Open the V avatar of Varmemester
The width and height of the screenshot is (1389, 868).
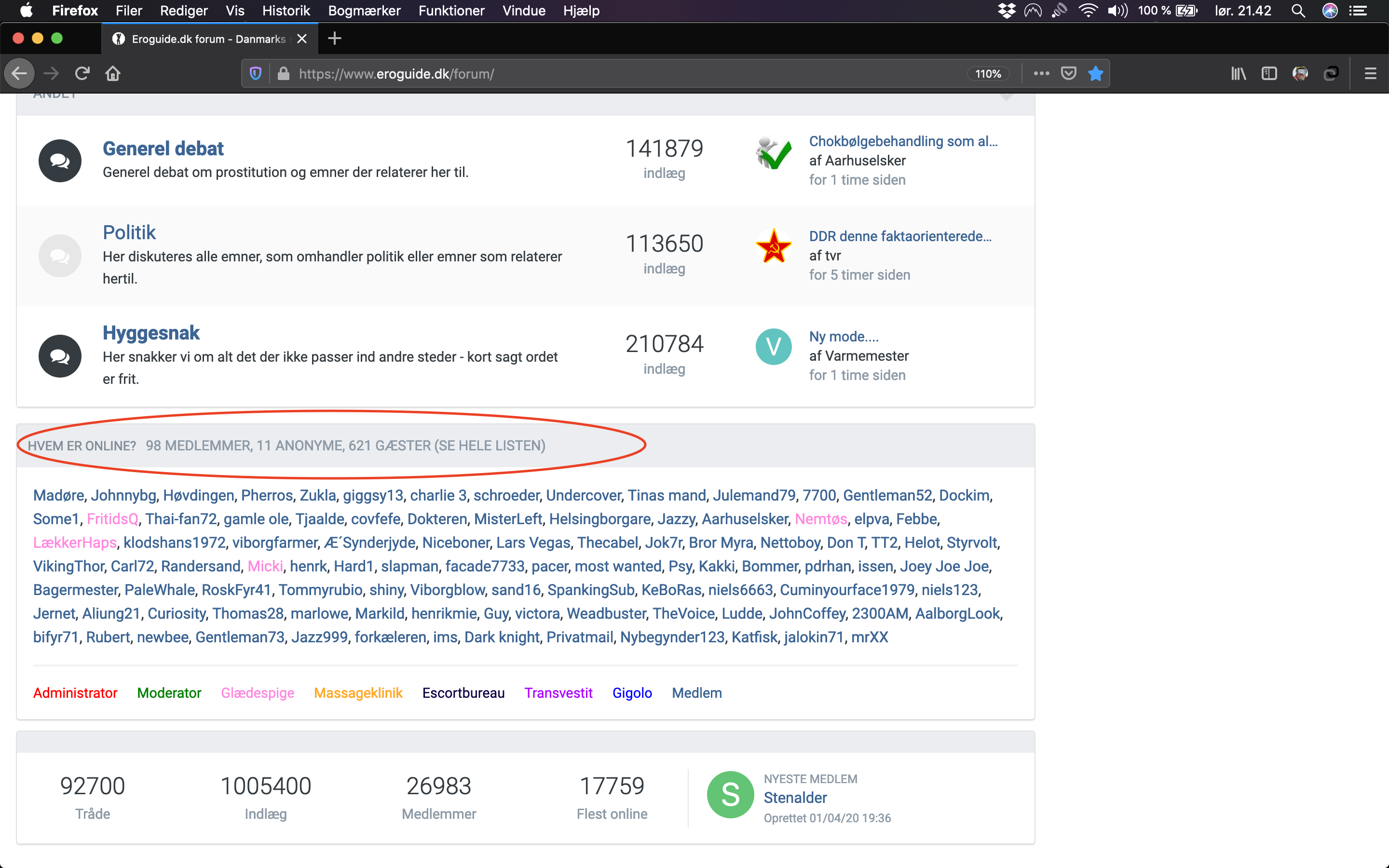point(774,347)
